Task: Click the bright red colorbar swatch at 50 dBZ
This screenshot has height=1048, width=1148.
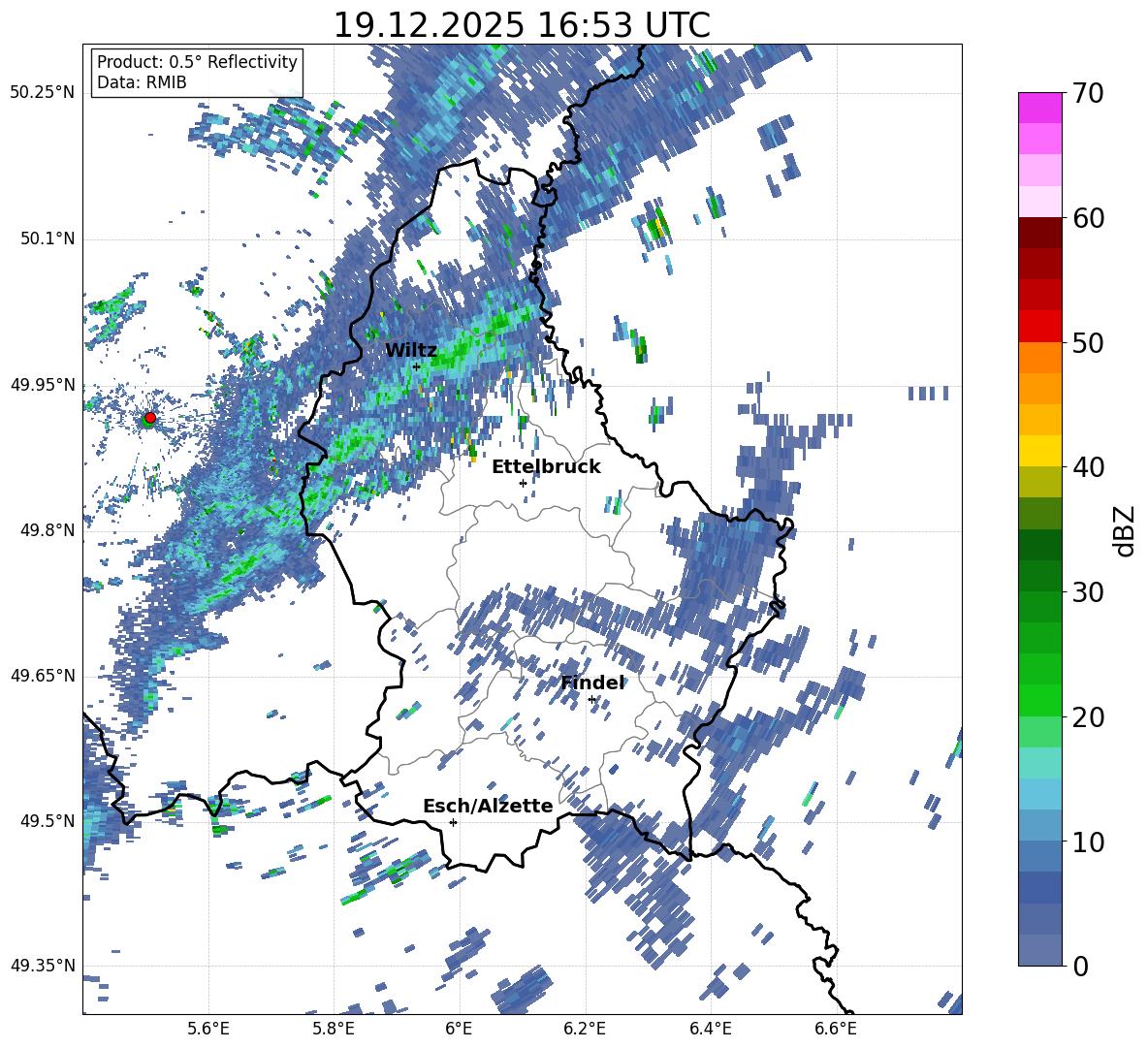Action: click(x=1039, y=327)
